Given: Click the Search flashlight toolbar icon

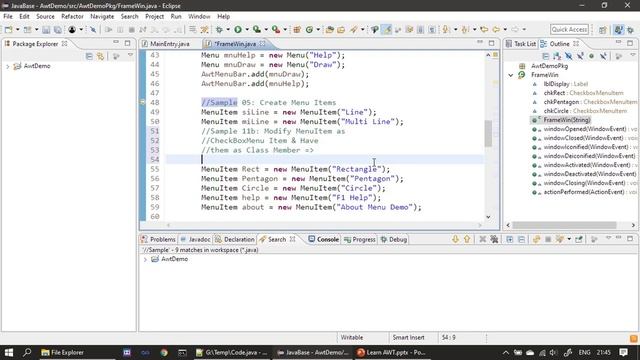Looking at the screenshot, I should tap(353, 29).
